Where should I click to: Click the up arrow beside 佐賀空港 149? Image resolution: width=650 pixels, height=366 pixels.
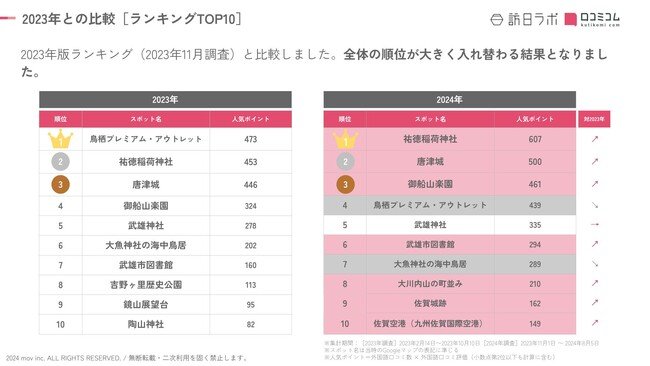pos(595,323)
